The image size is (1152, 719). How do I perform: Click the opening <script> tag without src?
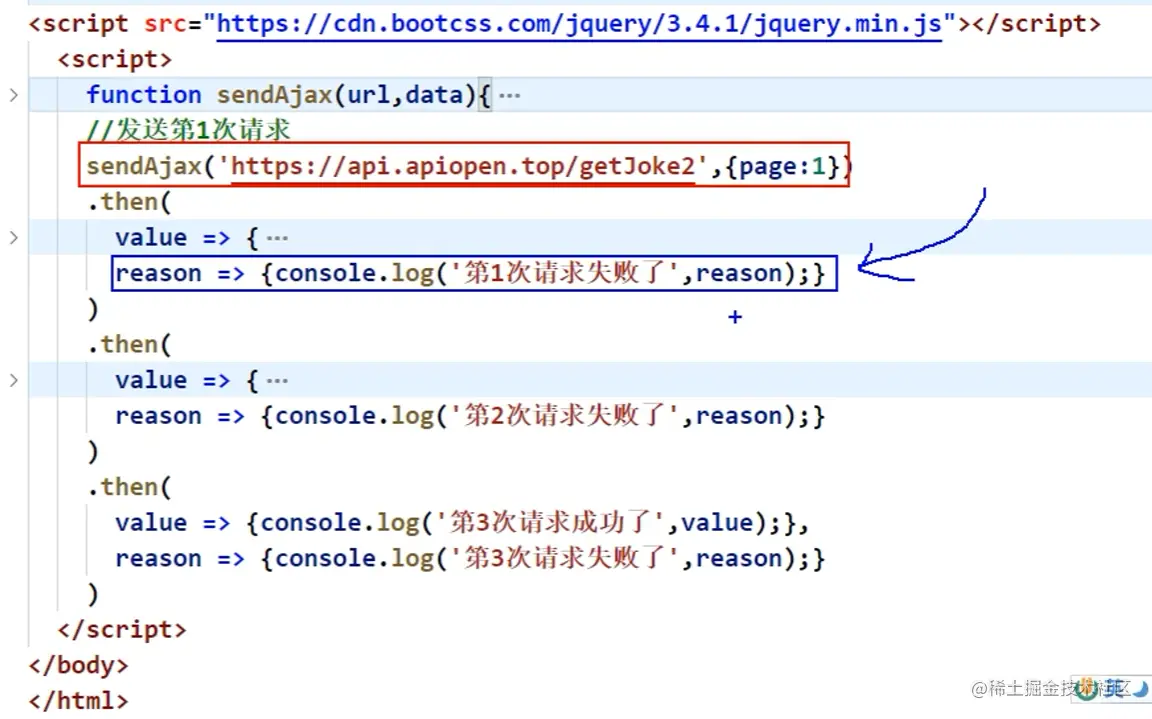pyautogui.click(x=115, y=59)
